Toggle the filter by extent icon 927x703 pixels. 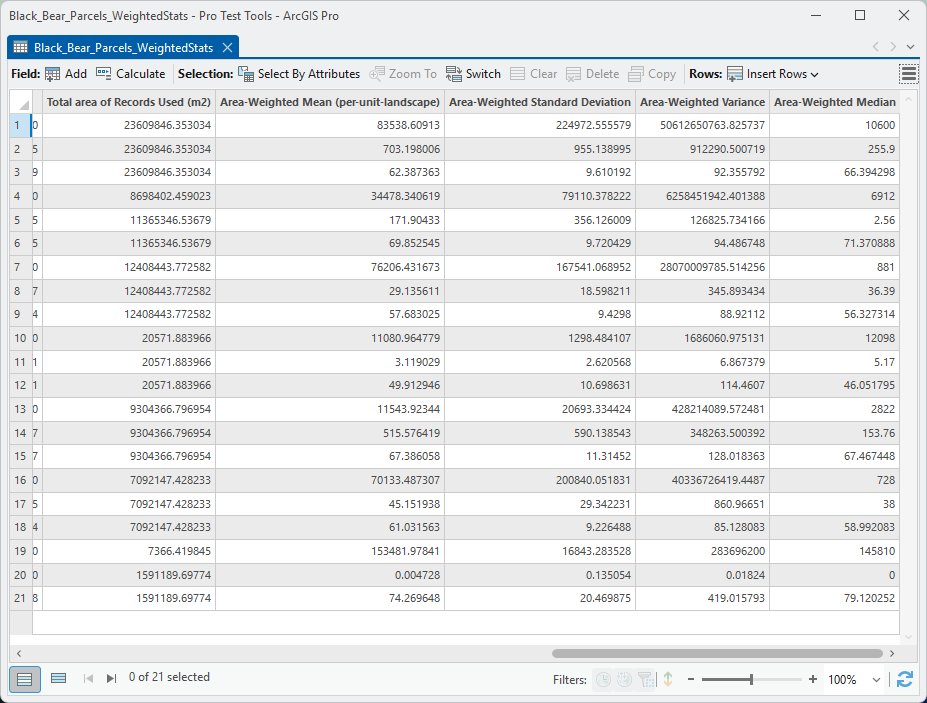[x=646, y=680]
